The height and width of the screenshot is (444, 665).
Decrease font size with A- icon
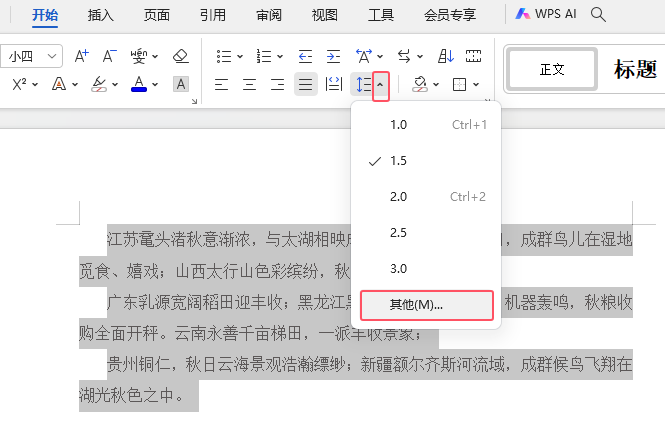(x=109, y=56)
